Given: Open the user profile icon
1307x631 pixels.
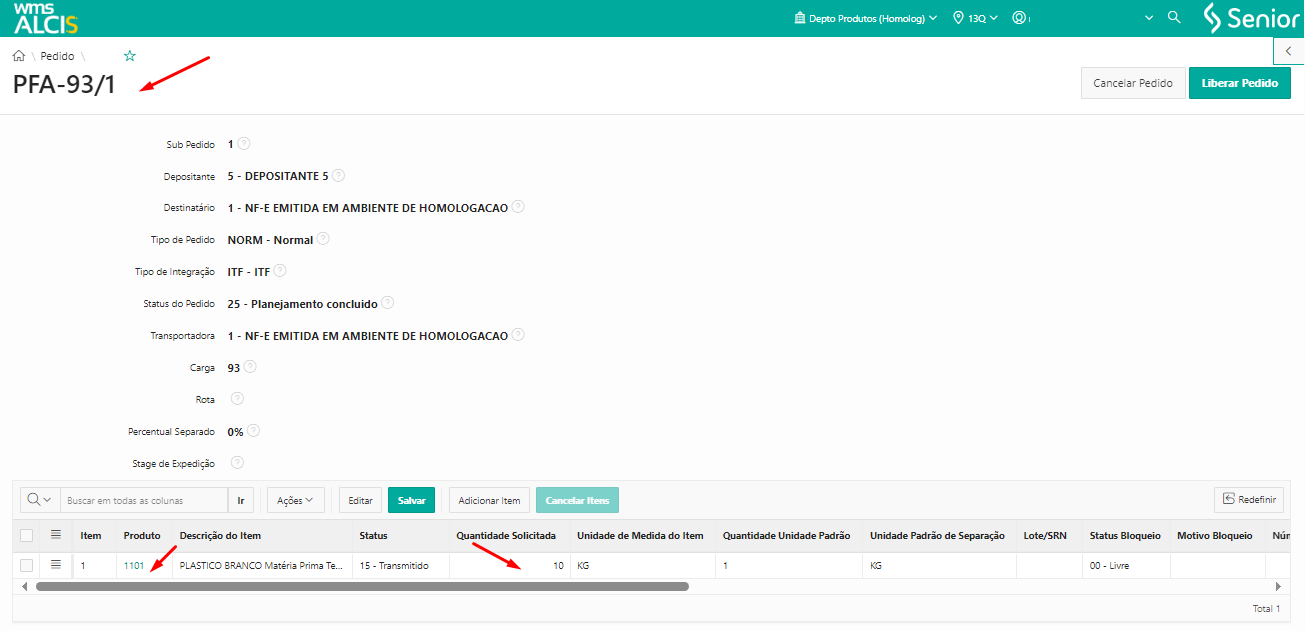Looking at the screenshot, I should pos(1019,18).
